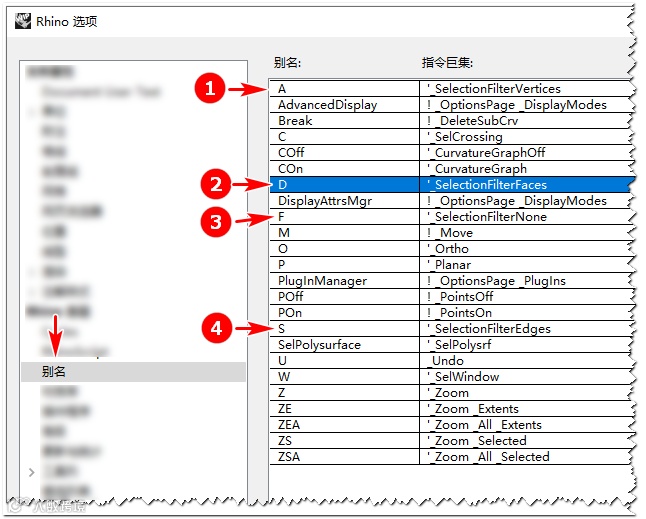Edit macro '_SelPolysrf'

point(525,345)
